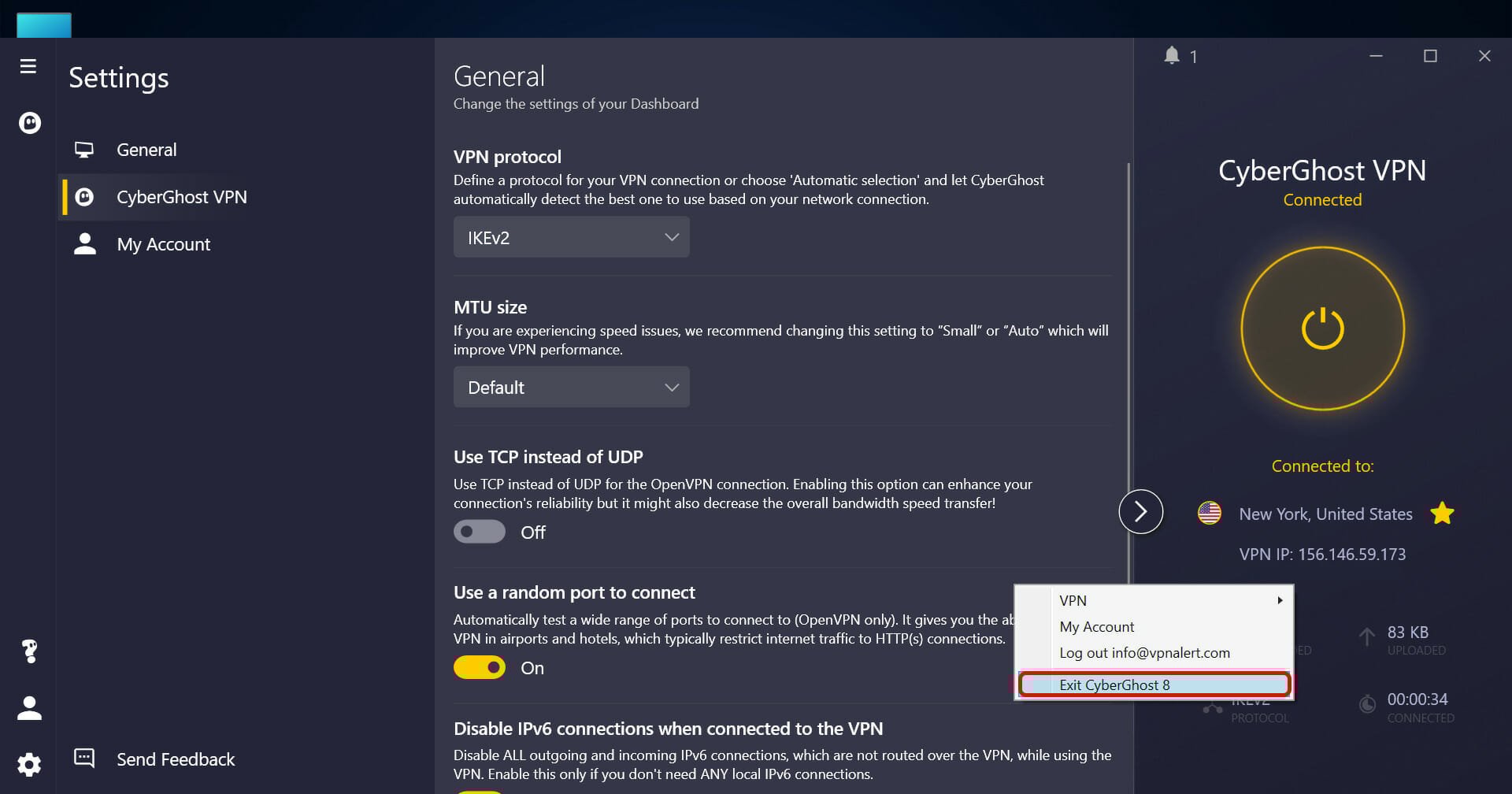Click New York, United States server name

click(1325, 514)
